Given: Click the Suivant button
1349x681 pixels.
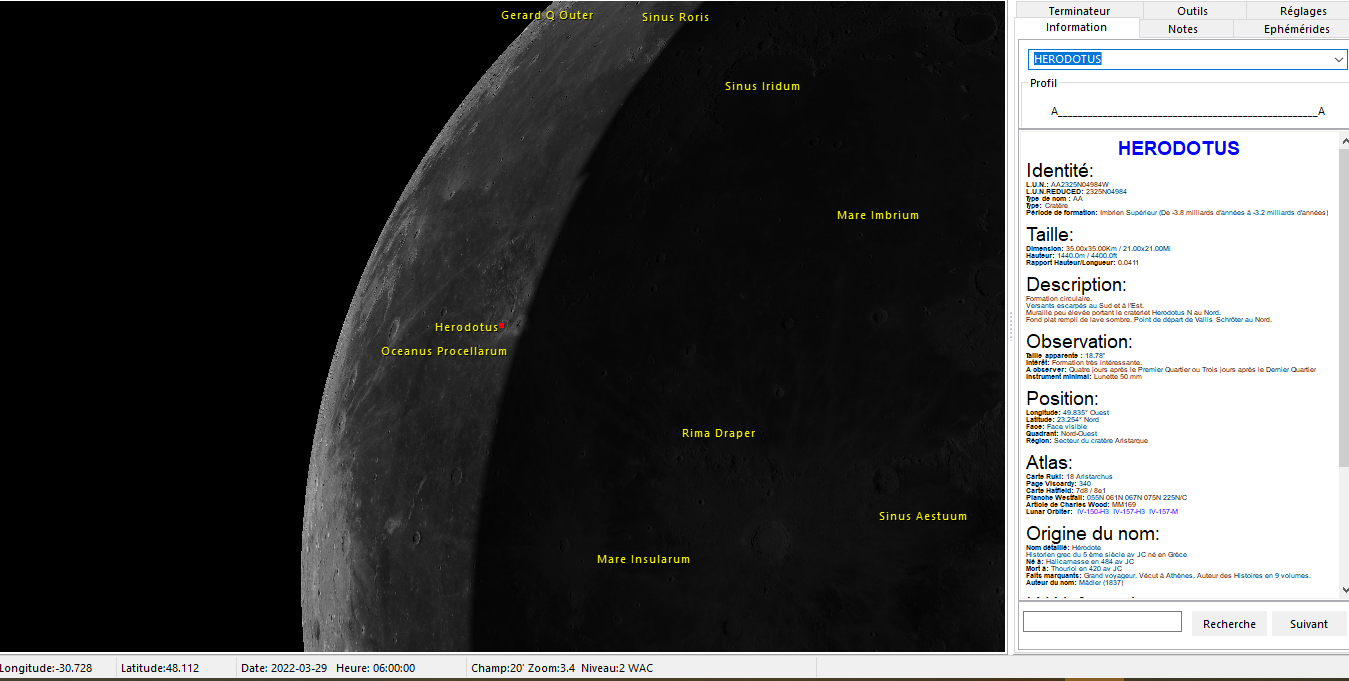Looking at the screenshot, I should point(1309,624).
